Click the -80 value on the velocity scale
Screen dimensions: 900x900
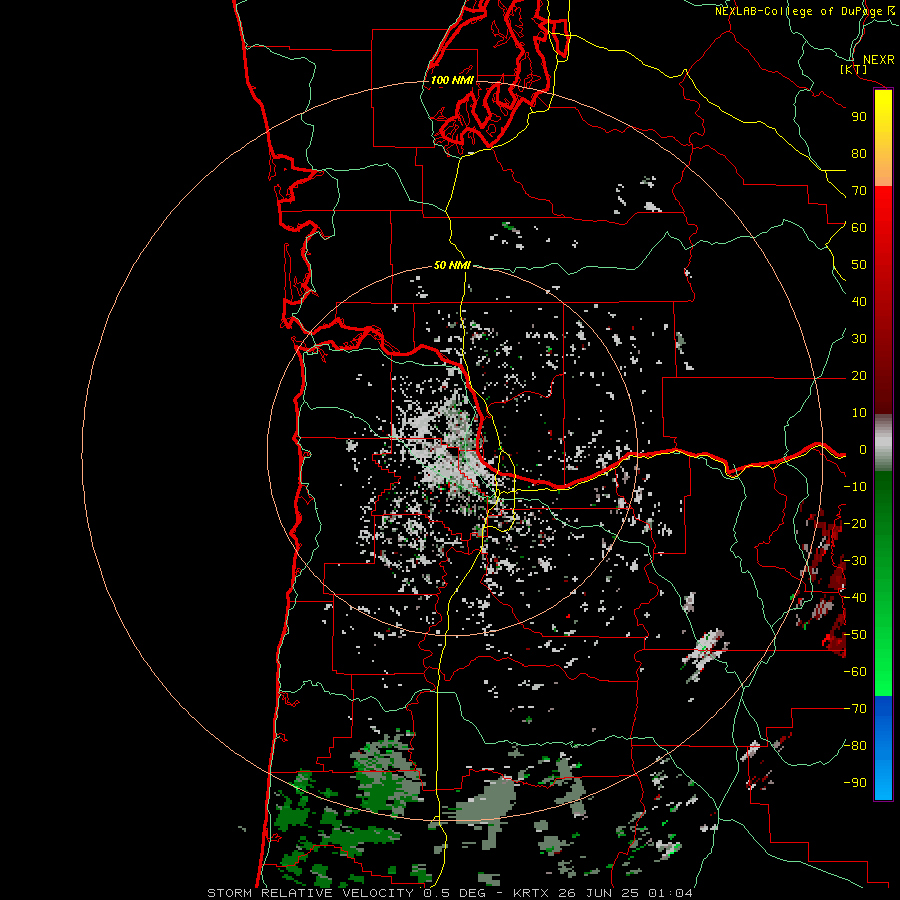click(855, 746)
